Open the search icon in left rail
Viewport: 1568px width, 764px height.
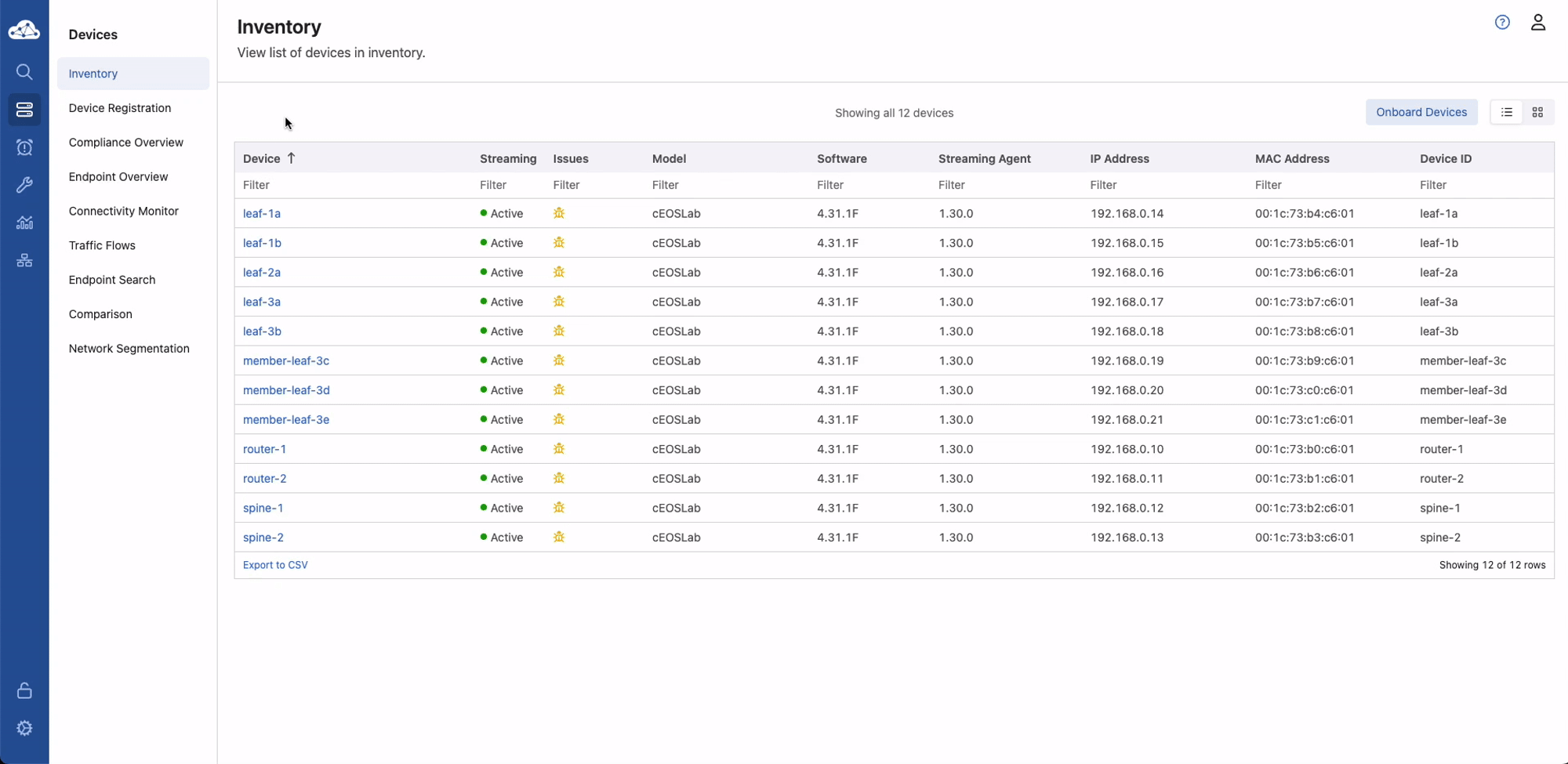[24, 72]
